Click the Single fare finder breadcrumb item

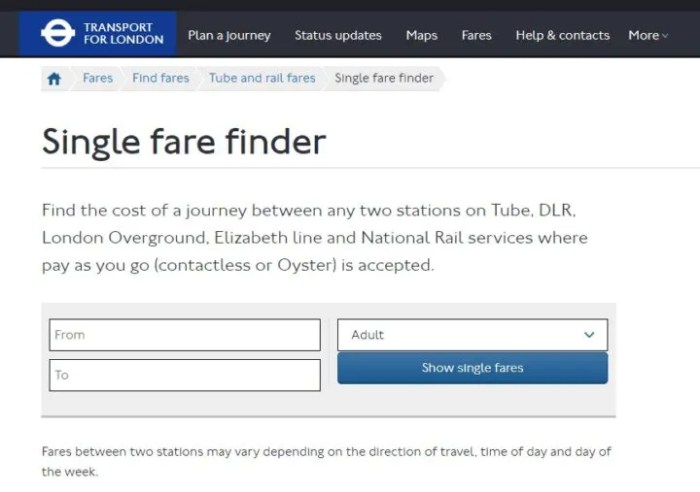click(x=384, y=78)
